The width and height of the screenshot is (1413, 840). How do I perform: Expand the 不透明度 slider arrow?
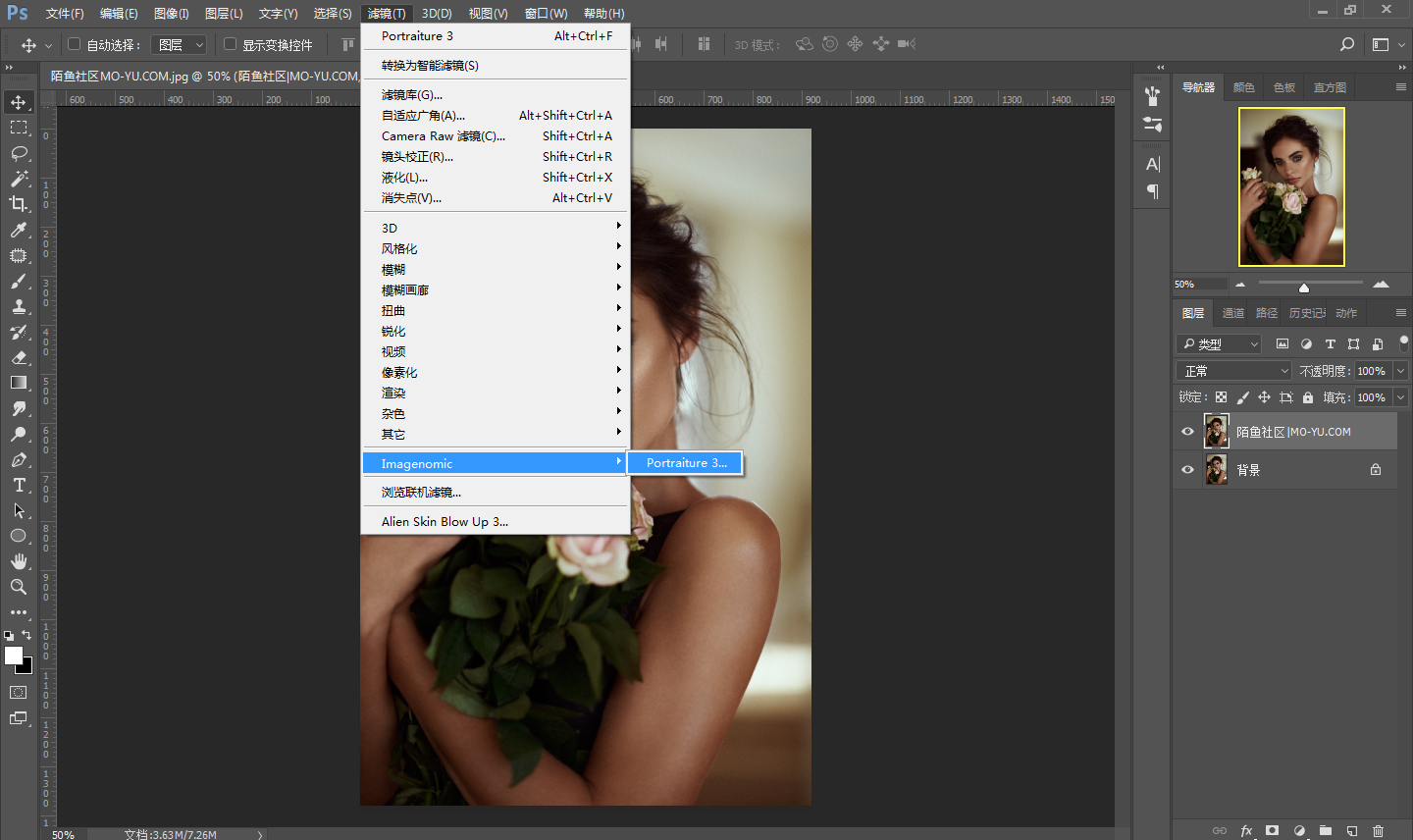[x=1400, y=371]
